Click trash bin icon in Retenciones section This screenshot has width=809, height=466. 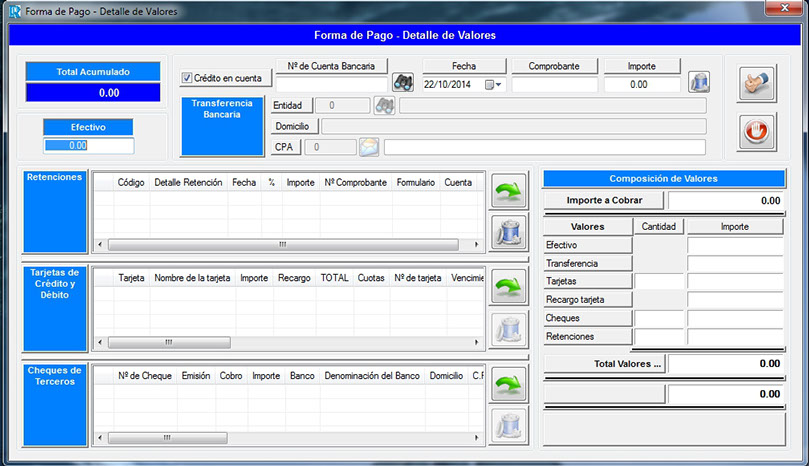click(509, 232)
